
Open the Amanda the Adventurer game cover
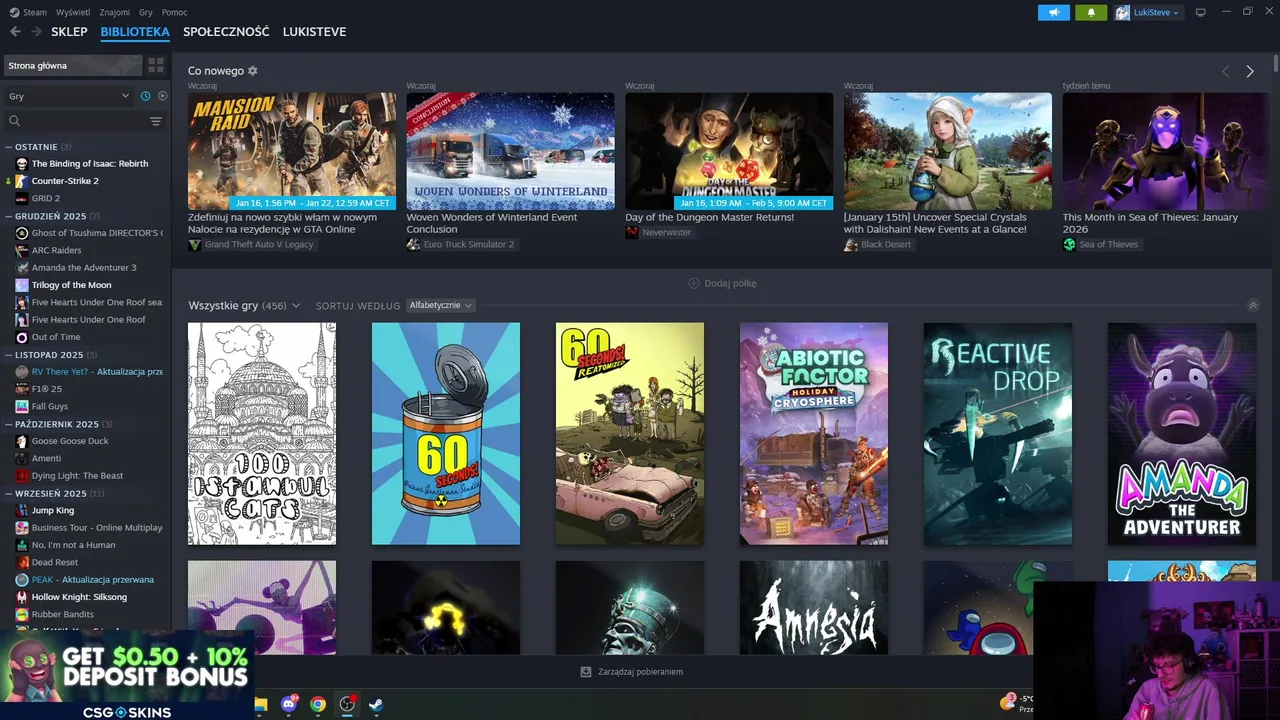[1182, 434]
